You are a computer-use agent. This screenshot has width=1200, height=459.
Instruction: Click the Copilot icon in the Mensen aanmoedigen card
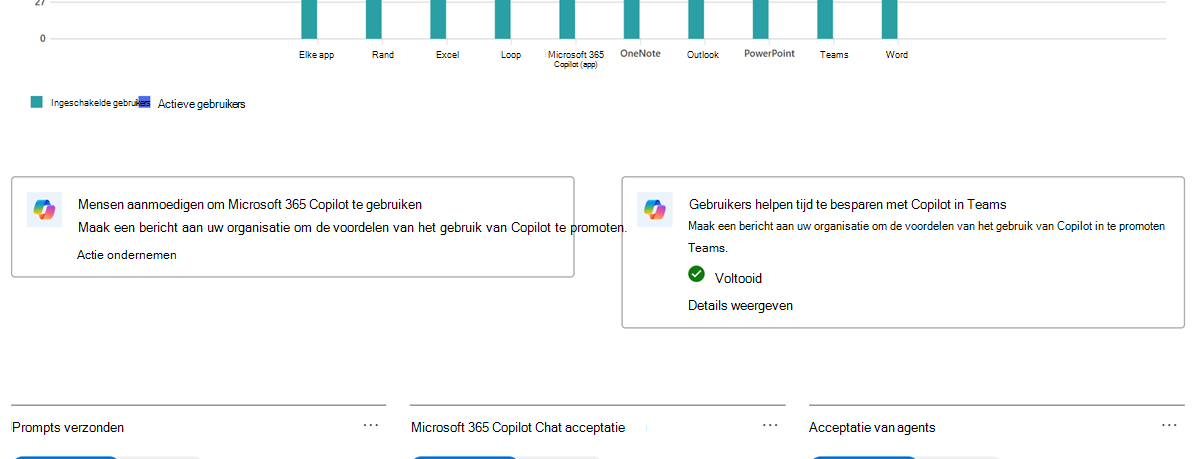coord(44,209)
